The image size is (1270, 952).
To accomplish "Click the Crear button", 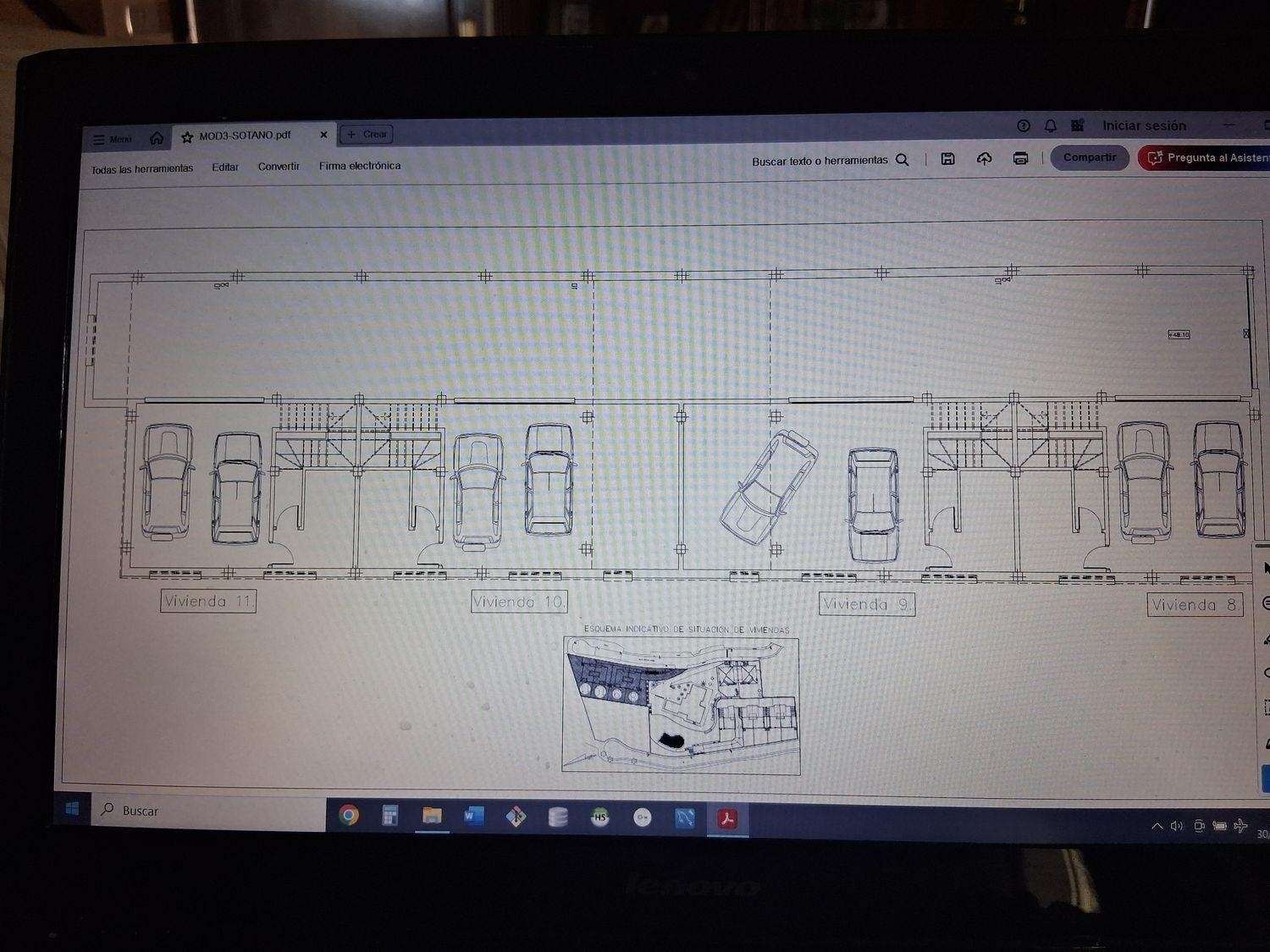I will 367,134.
